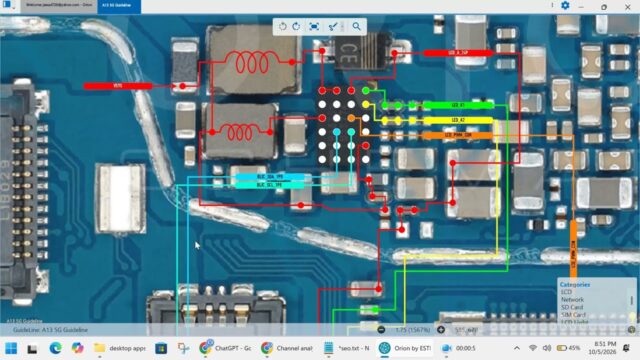This screenshot has height=360, width=640.
Task: Select SD Card in the Categories list
Action: [571, 307]
